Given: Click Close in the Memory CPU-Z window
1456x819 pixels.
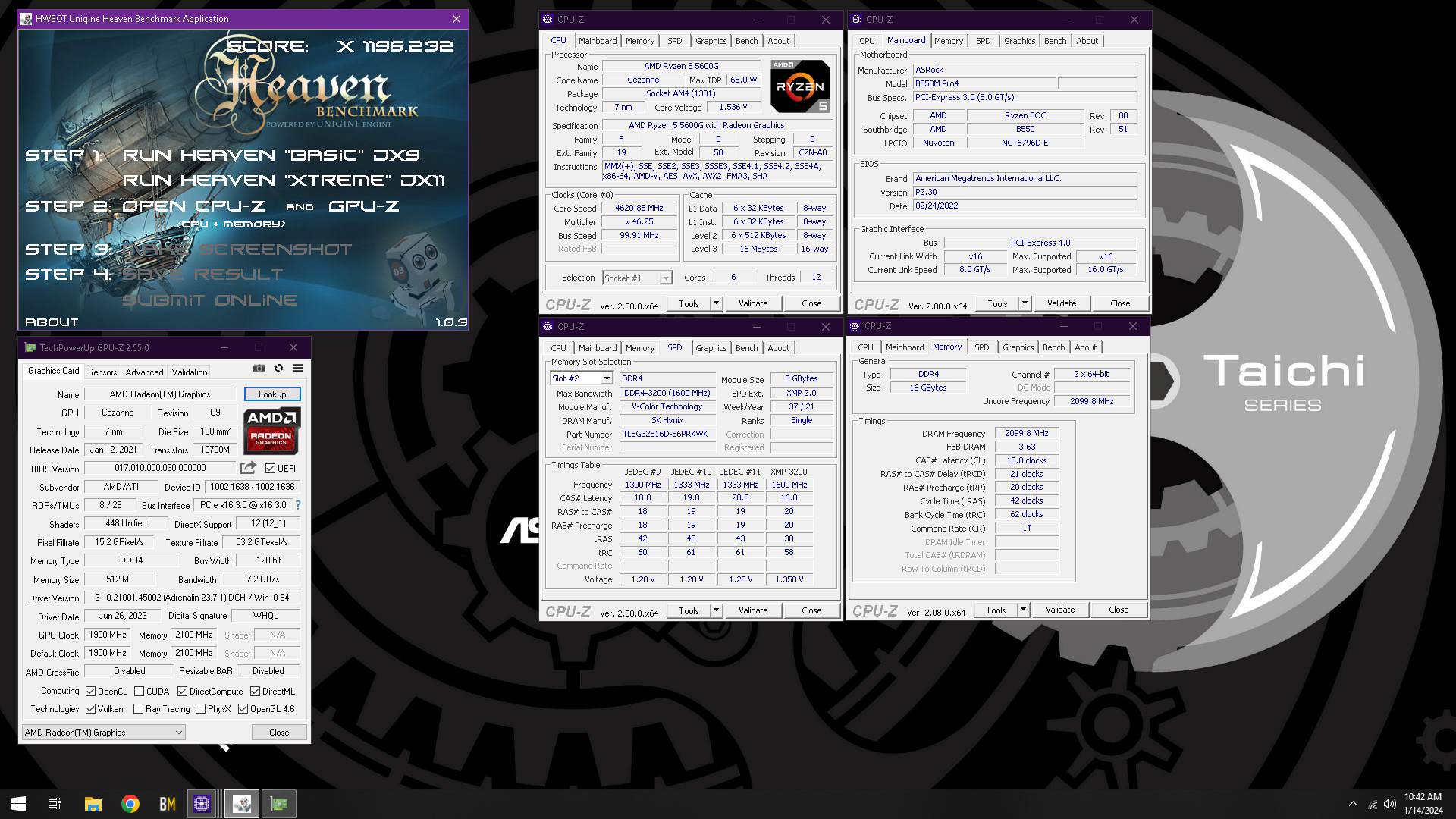Looking at the screenshot, I should (1119, 610).
